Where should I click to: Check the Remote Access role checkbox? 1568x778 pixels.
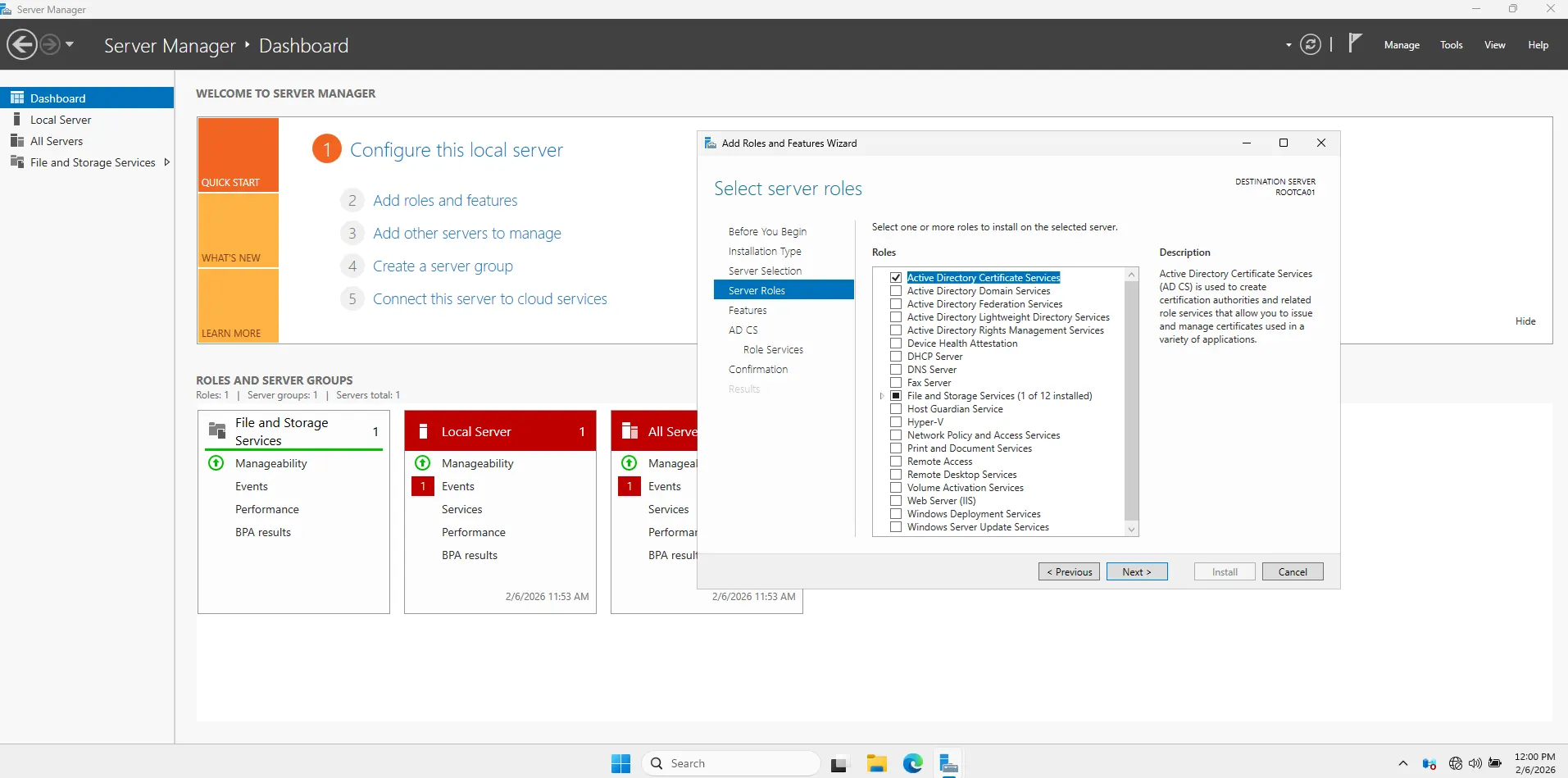pyautogui.click(x=896, y=462)
